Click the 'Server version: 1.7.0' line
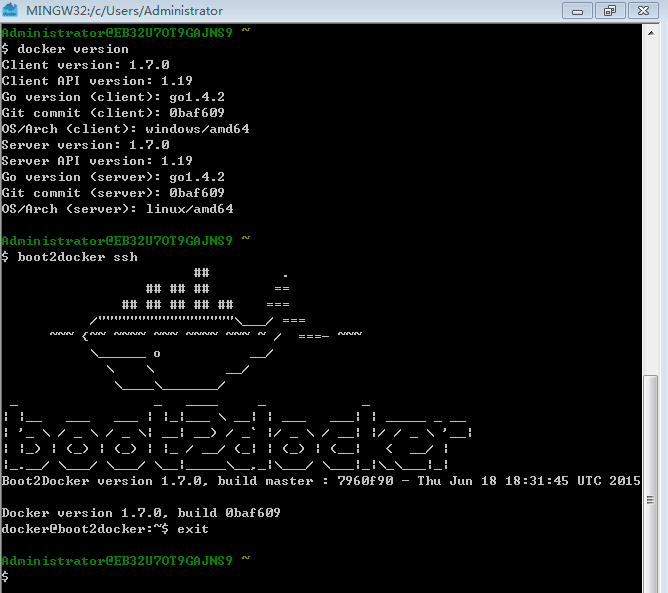The width and height of the screenshot is (668, 593). pos(85,145)
